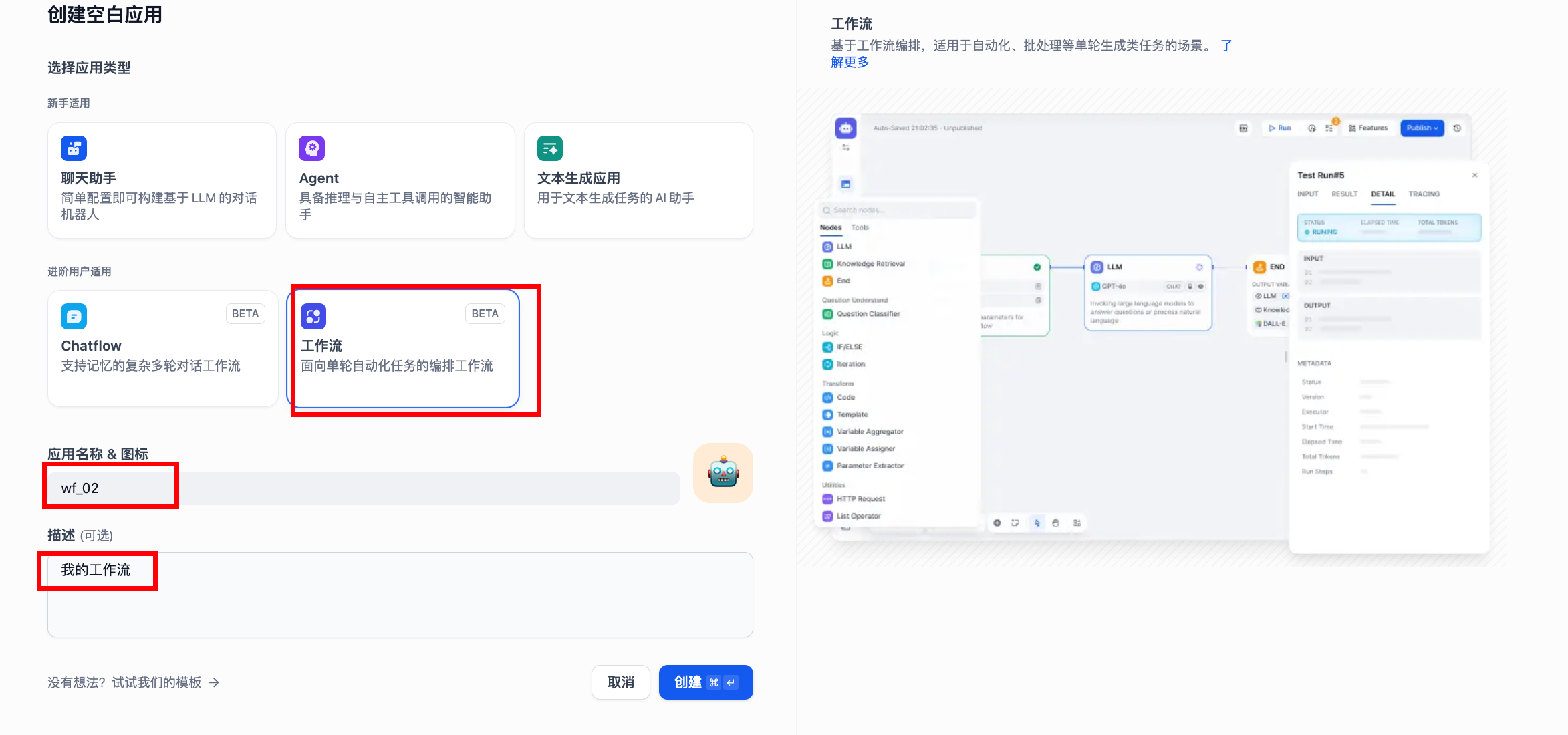Click the 取消 cancel button

[621, 682]
